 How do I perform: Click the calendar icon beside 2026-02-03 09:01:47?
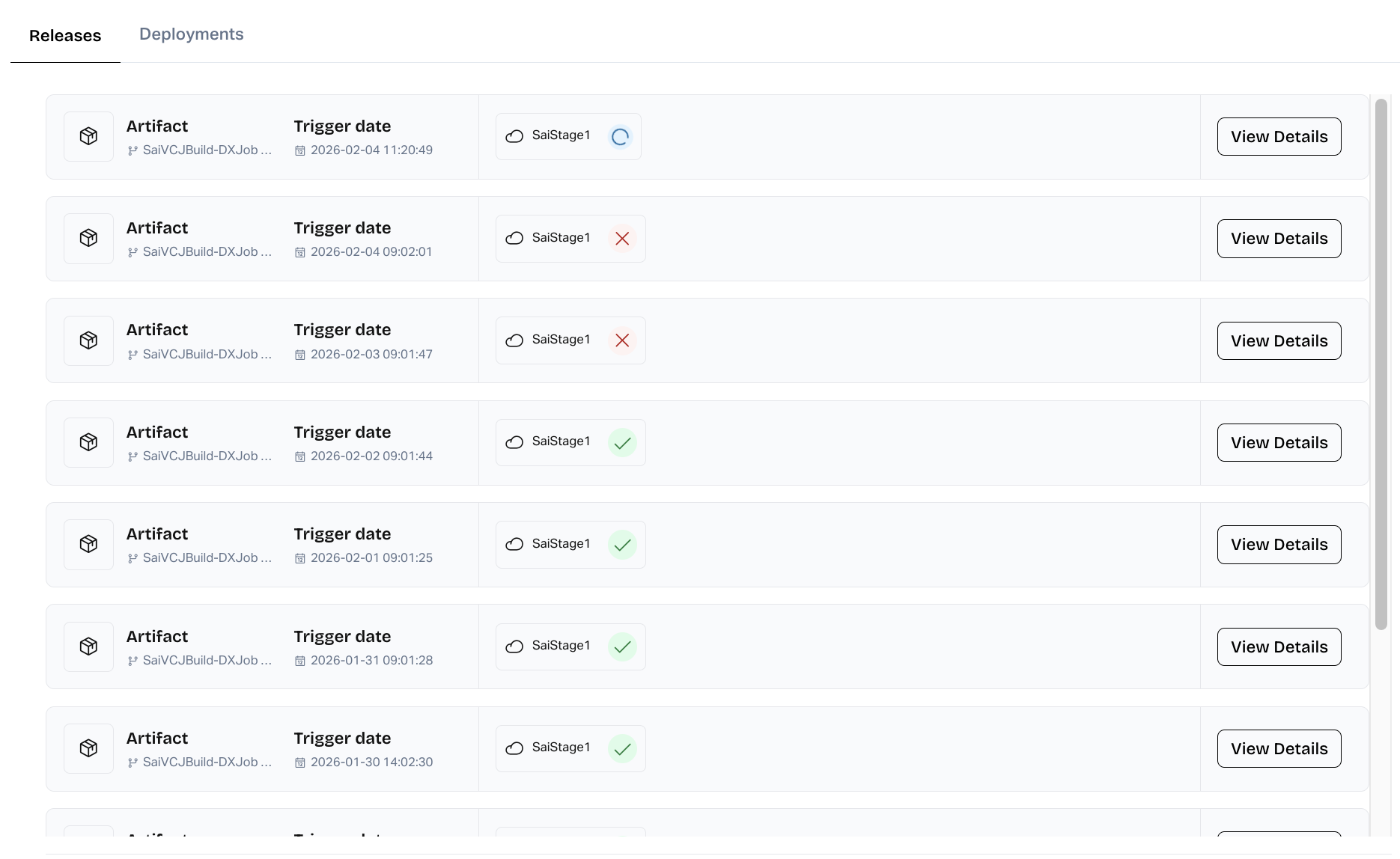coord(299,355)
